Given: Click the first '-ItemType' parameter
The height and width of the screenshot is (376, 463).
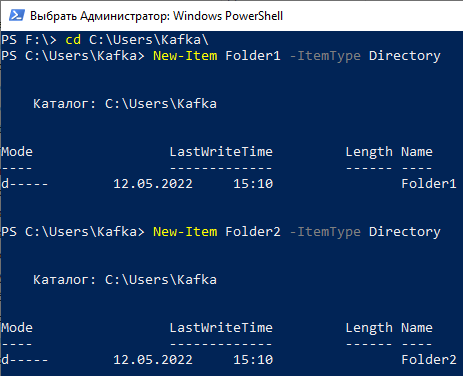Looking at the screenshot, I should pyautogui.click(x=325, y=56).
